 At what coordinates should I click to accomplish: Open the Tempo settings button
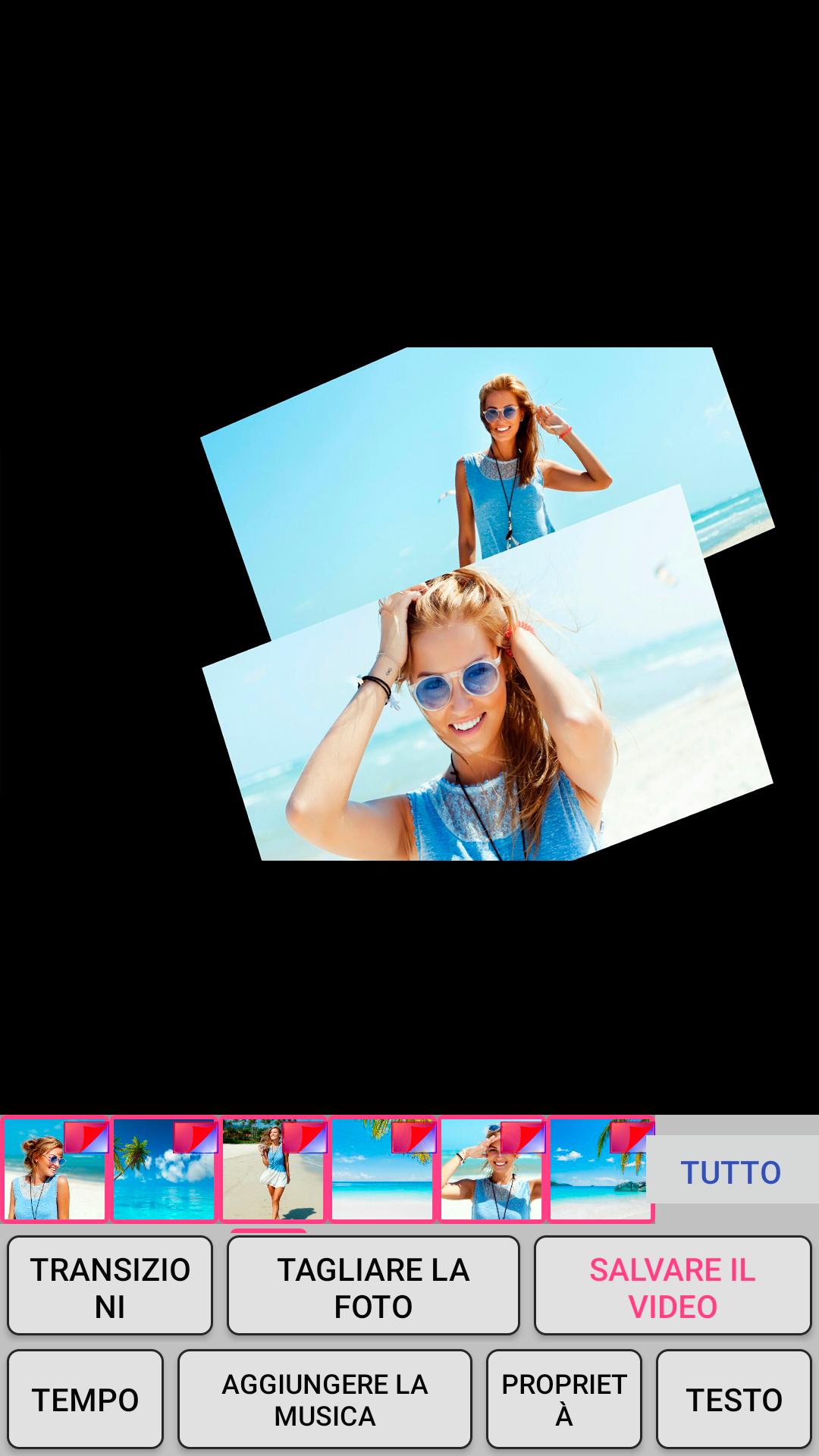[x=85, y=1399]
